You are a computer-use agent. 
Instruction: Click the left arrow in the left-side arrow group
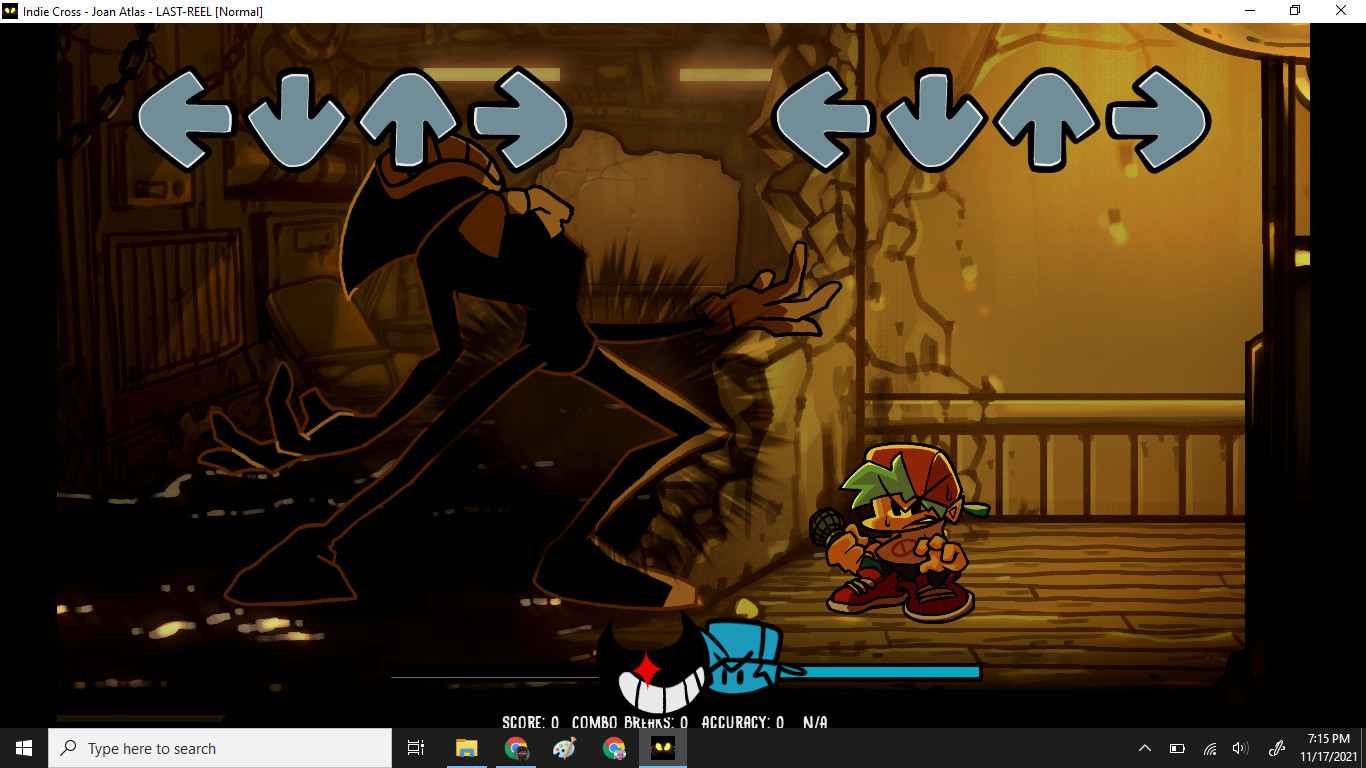click(x=183, y=120)
